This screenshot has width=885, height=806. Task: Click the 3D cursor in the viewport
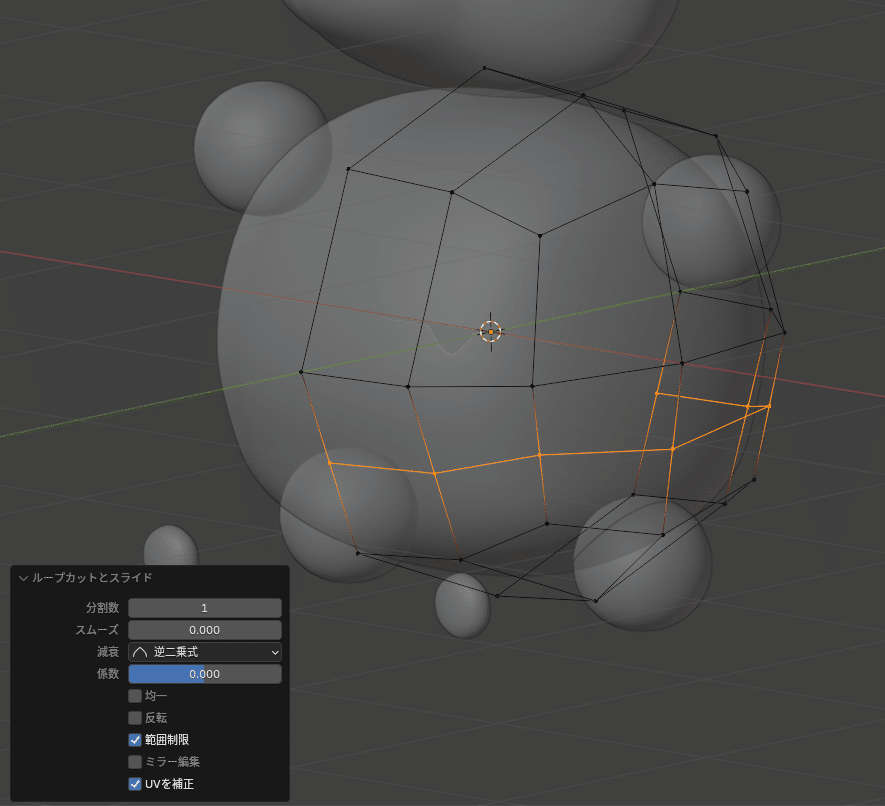[490, 332]
